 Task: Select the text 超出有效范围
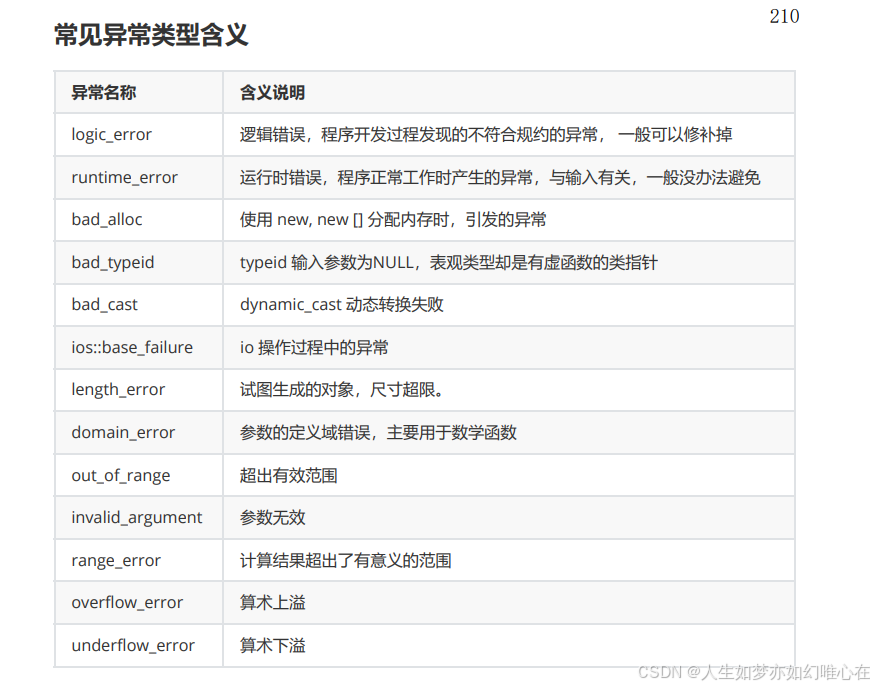[x=289, y=475]
